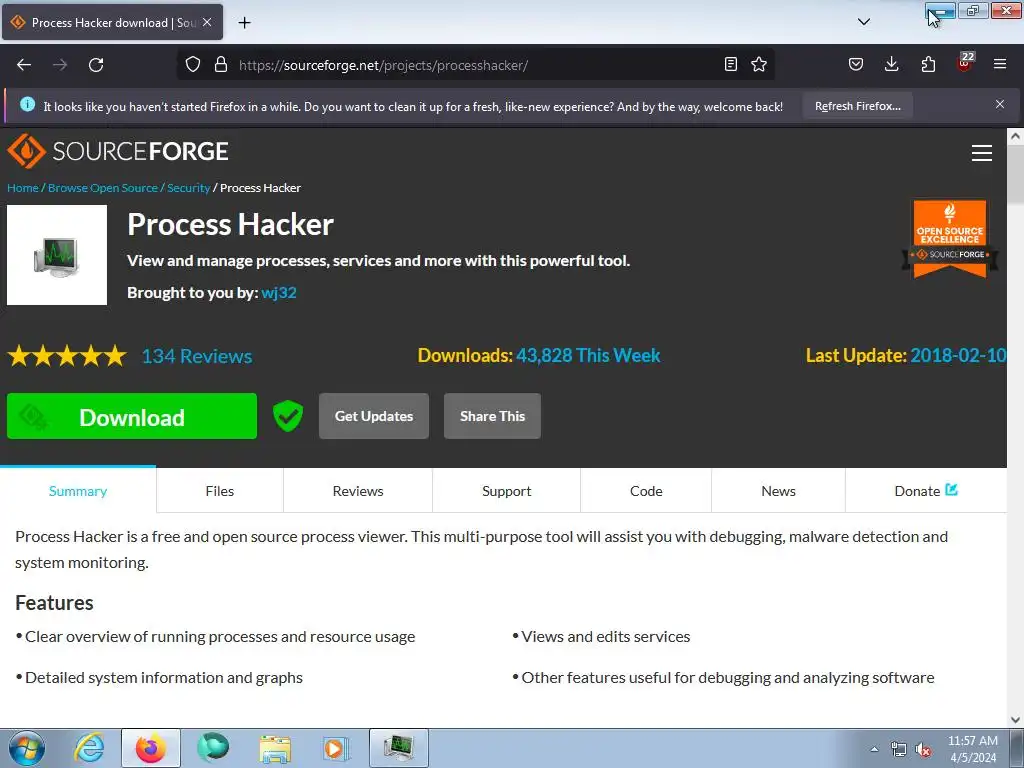
Task: Click the green verified shield checkmark
Action: coord(287,416)
